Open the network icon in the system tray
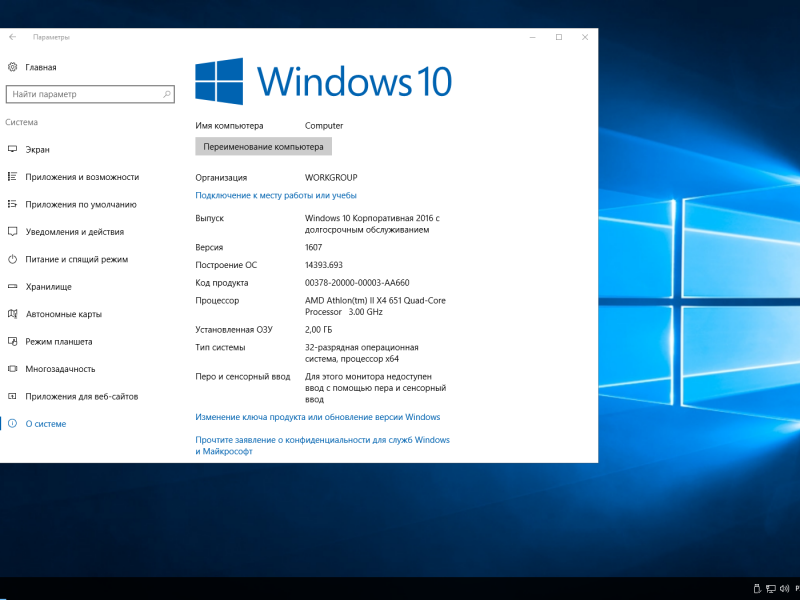This screenshot has width=800, height=600. [770, 589]
